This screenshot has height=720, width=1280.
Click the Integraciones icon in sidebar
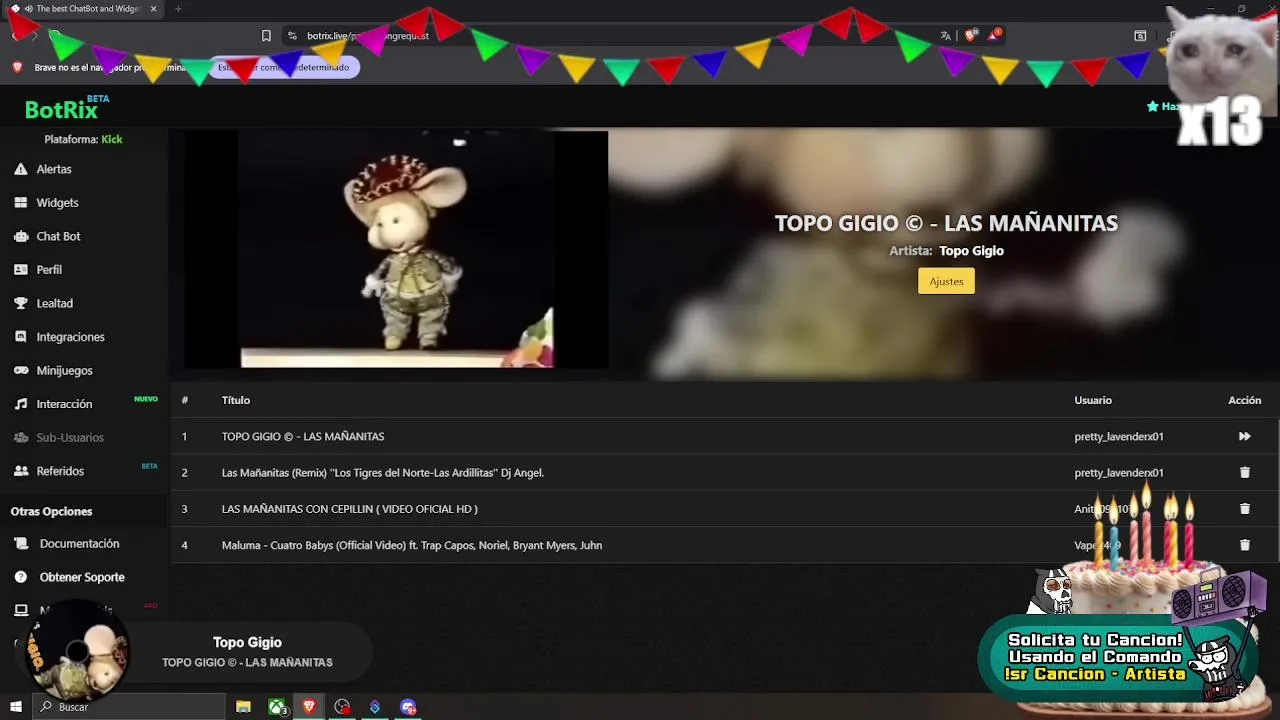click(20, 337)
